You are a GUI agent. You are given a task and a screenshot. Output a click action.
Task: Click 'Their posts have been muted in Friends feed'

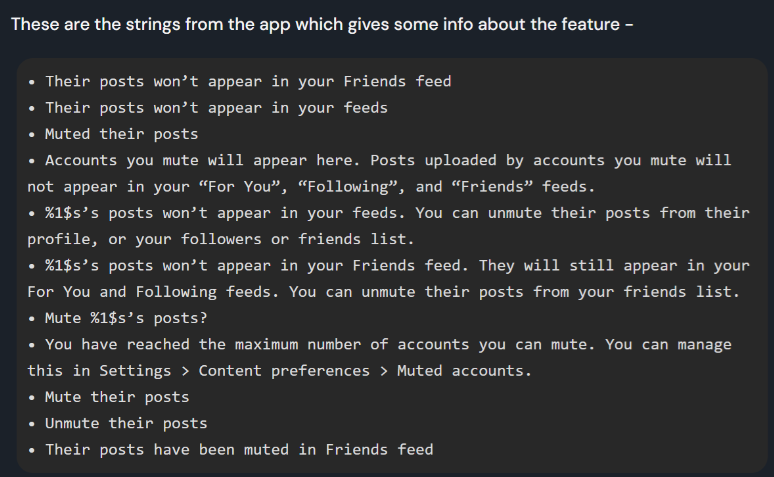(239, 449)
